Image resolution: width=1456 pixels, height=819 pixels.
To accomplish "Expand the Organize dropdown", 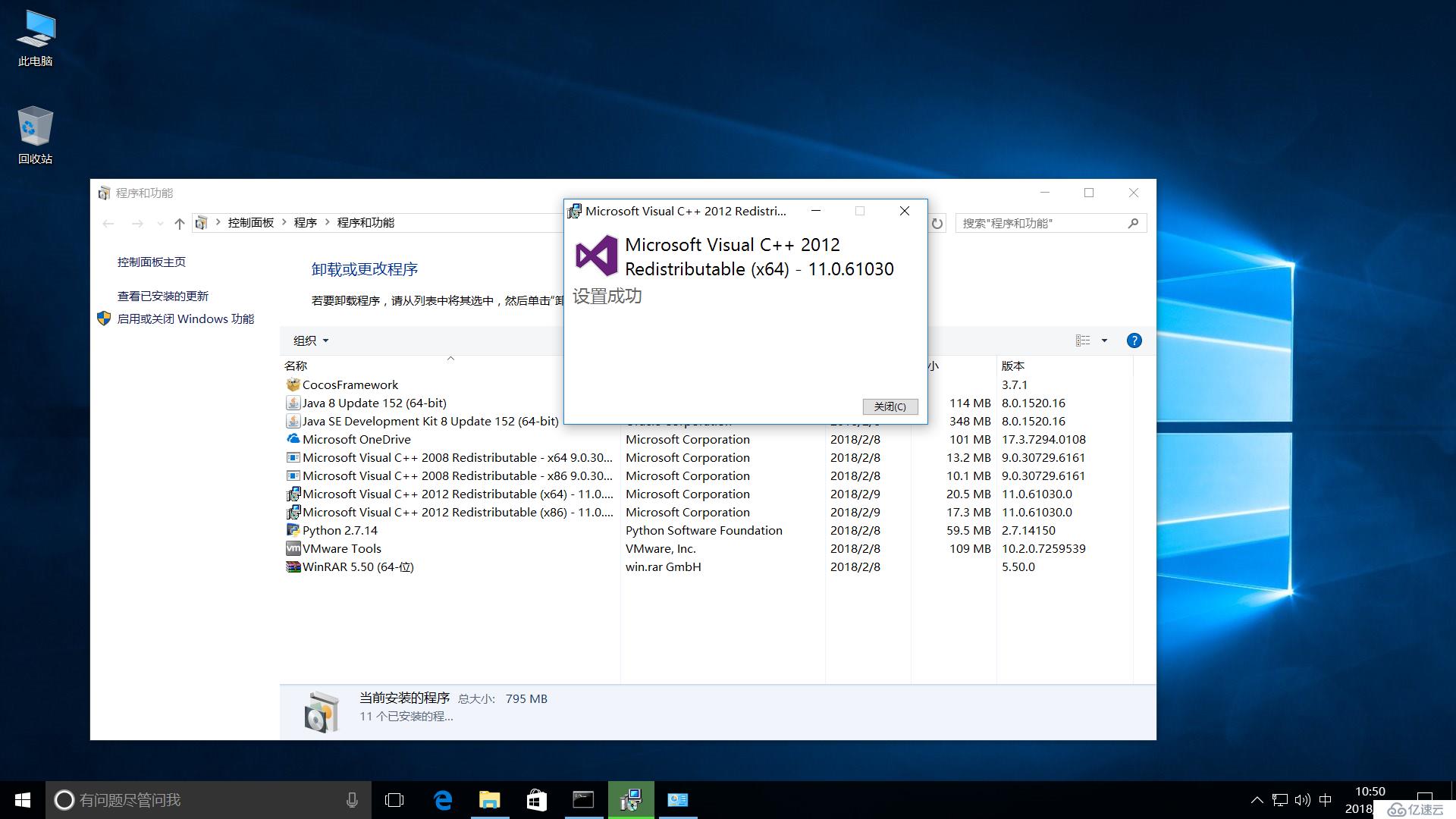I will (311, 340).
